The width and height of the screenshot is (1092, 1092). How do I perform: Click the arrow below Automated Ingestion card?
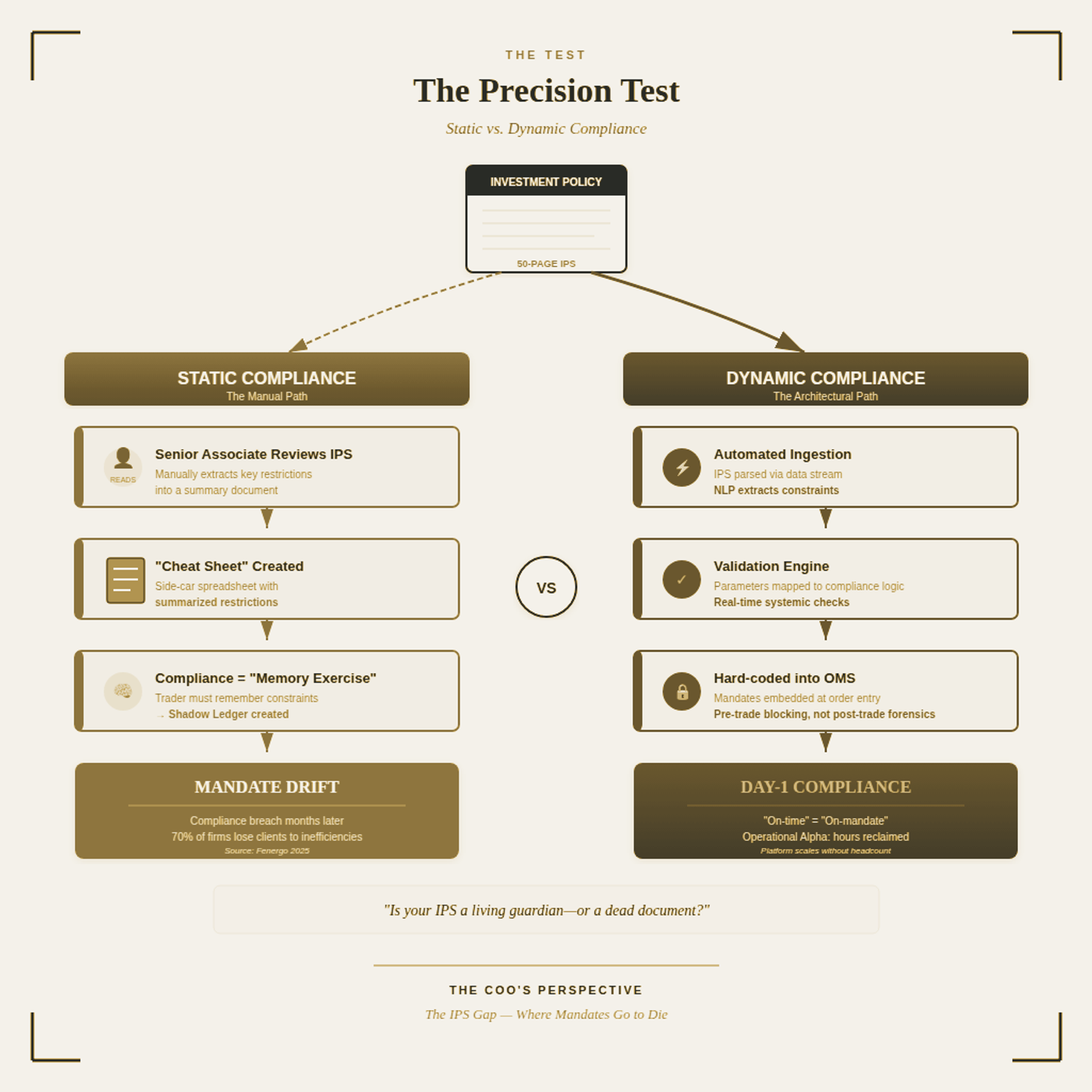(826, 519)
